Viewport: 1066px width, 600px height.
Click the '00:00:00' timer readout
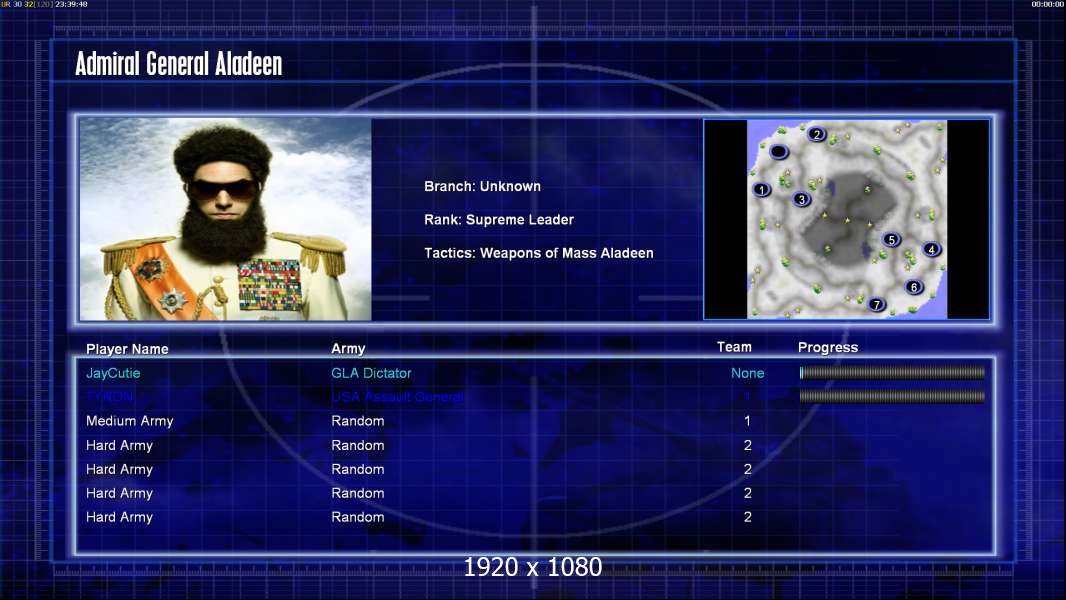1048,4
